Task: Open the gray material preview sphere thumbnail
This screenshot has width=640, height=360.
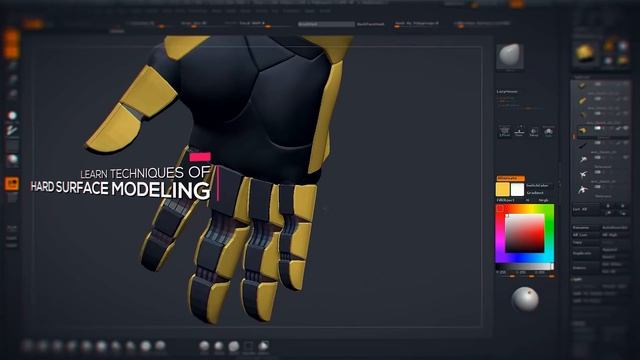Action: [x=510, y=56]
